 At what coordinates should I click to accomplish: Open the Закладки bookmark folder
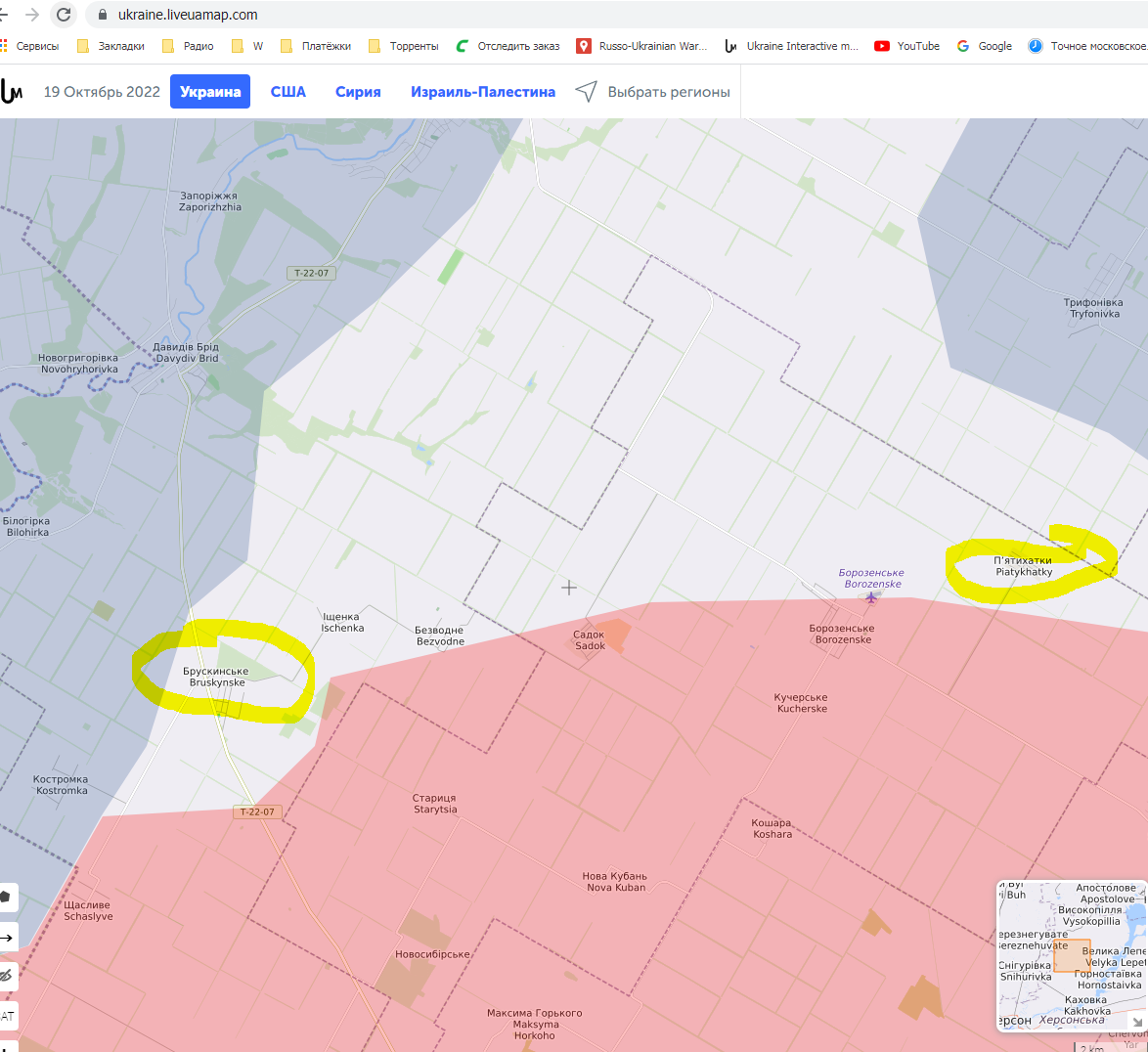110,45
